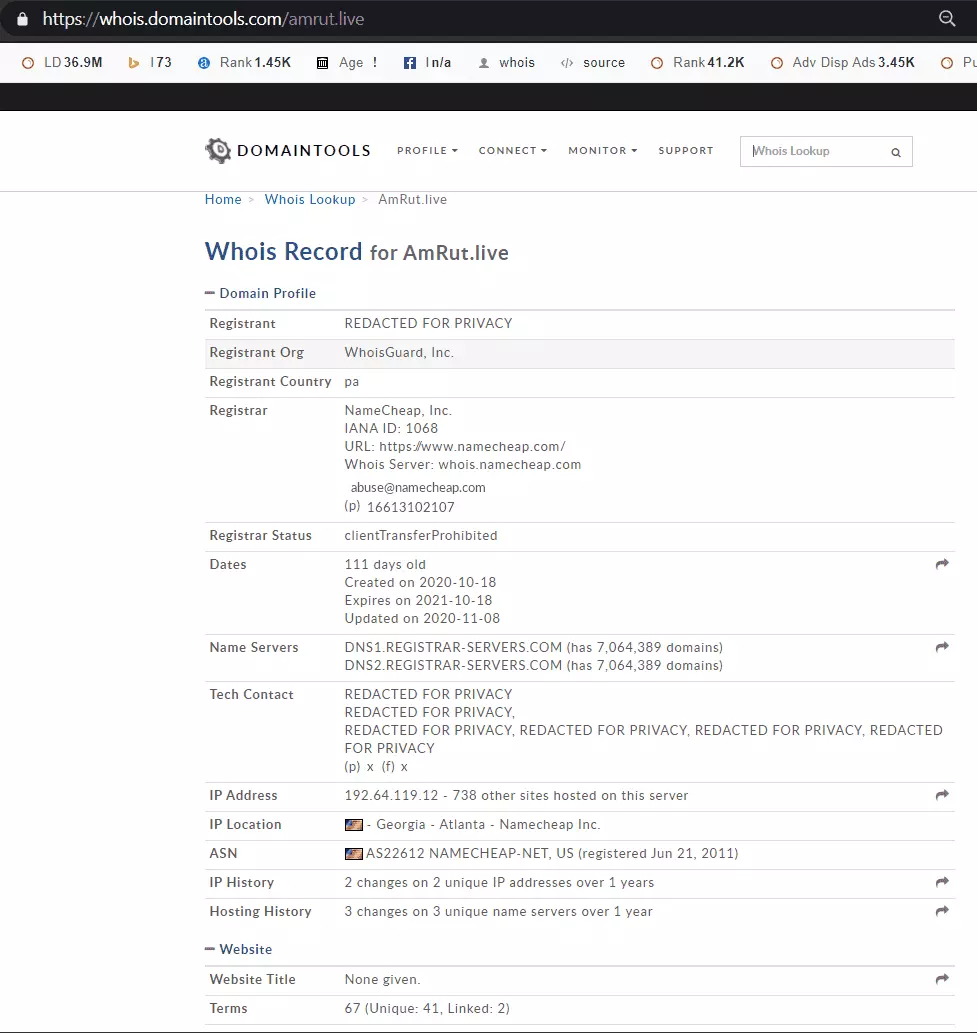Image resolution: width=977 pixels, height=1033 pixels.
Task: Click DNS1.REGISTRAR-SERVERS.COM name server text
Action: 453,648
